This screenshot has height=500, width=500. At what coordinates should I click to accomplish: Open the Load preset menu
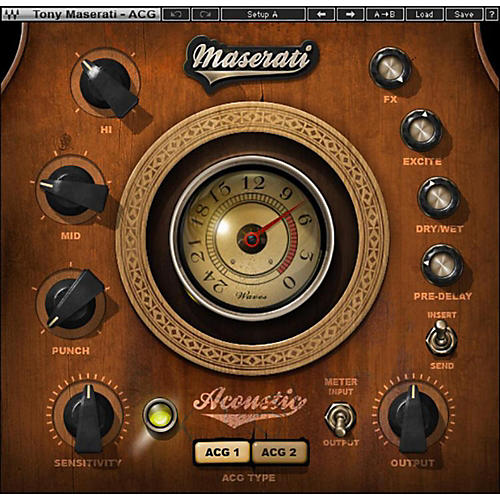tap(424, 14)
